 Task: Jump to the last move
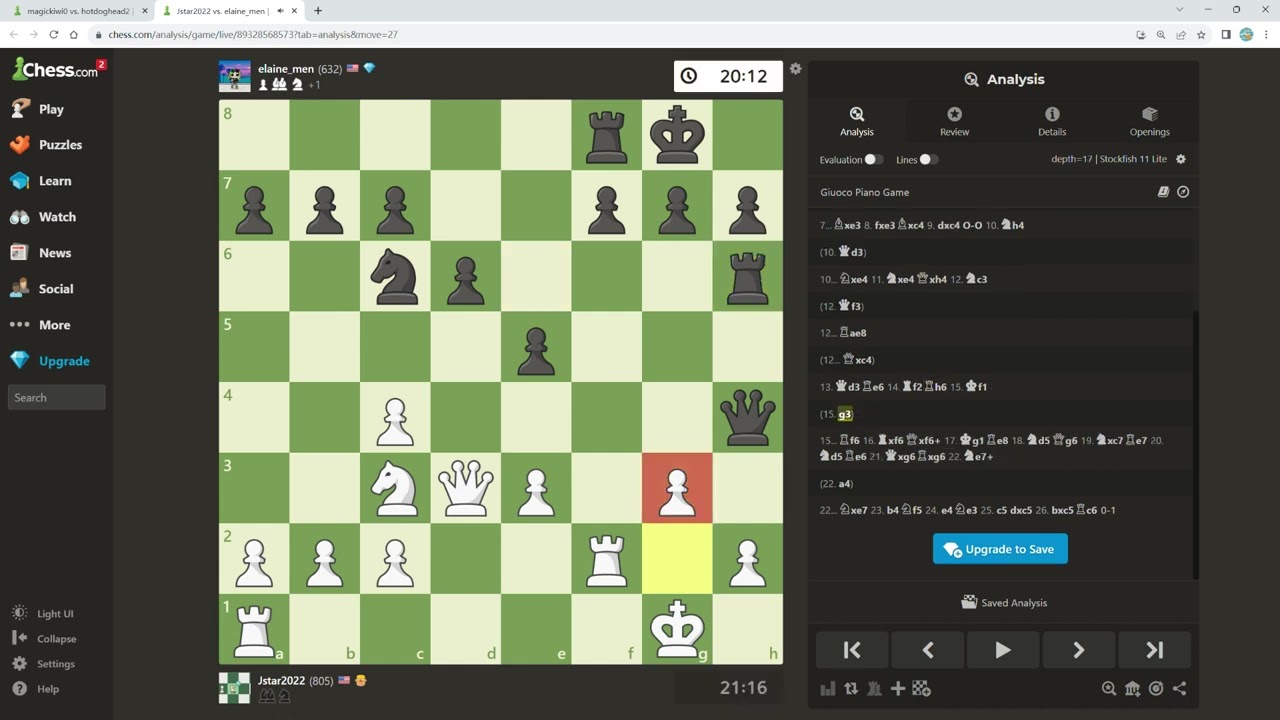tap(1154, 650)
